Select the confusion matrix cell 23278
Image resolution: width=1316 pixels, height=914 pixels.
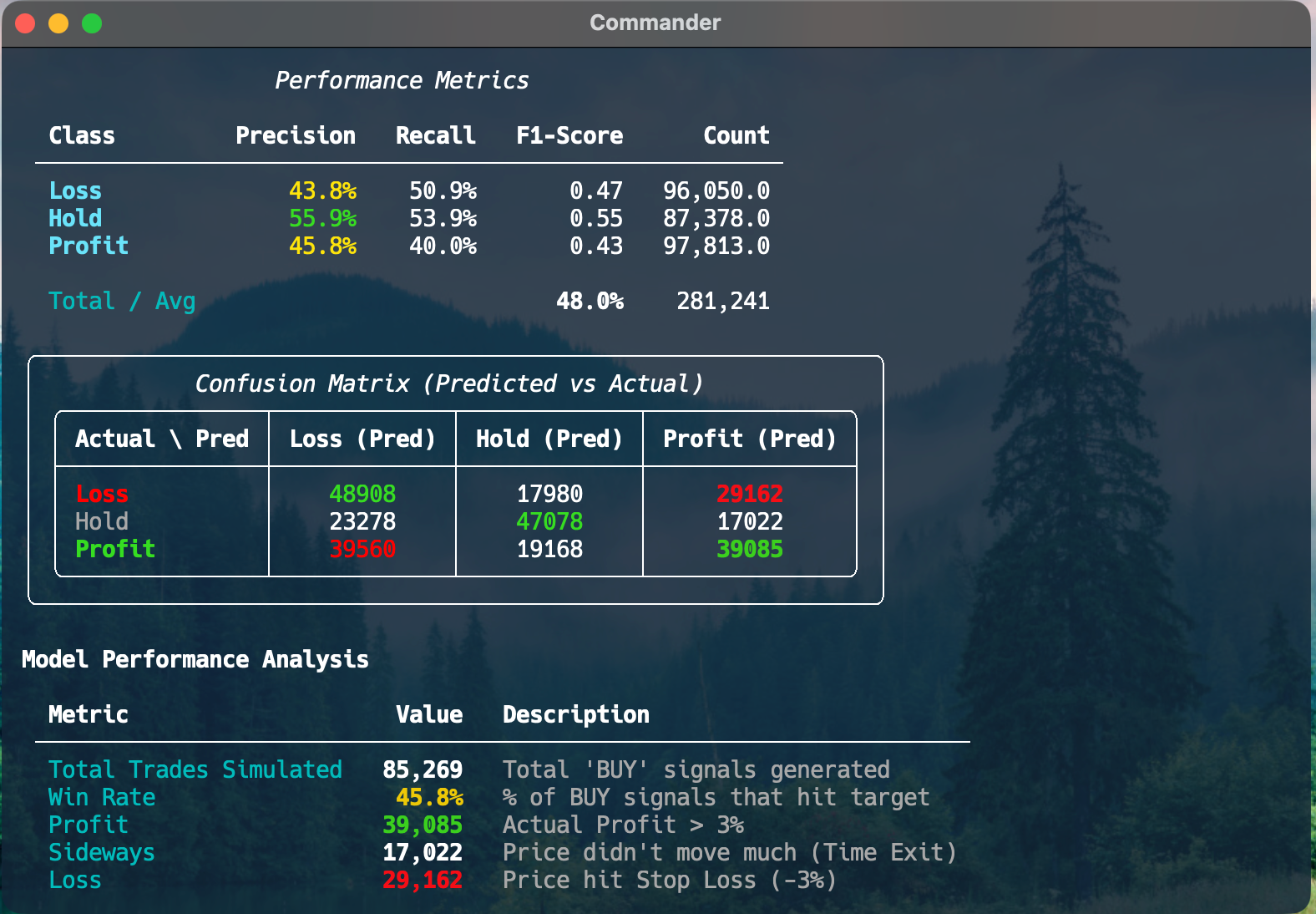coord(362,521)
